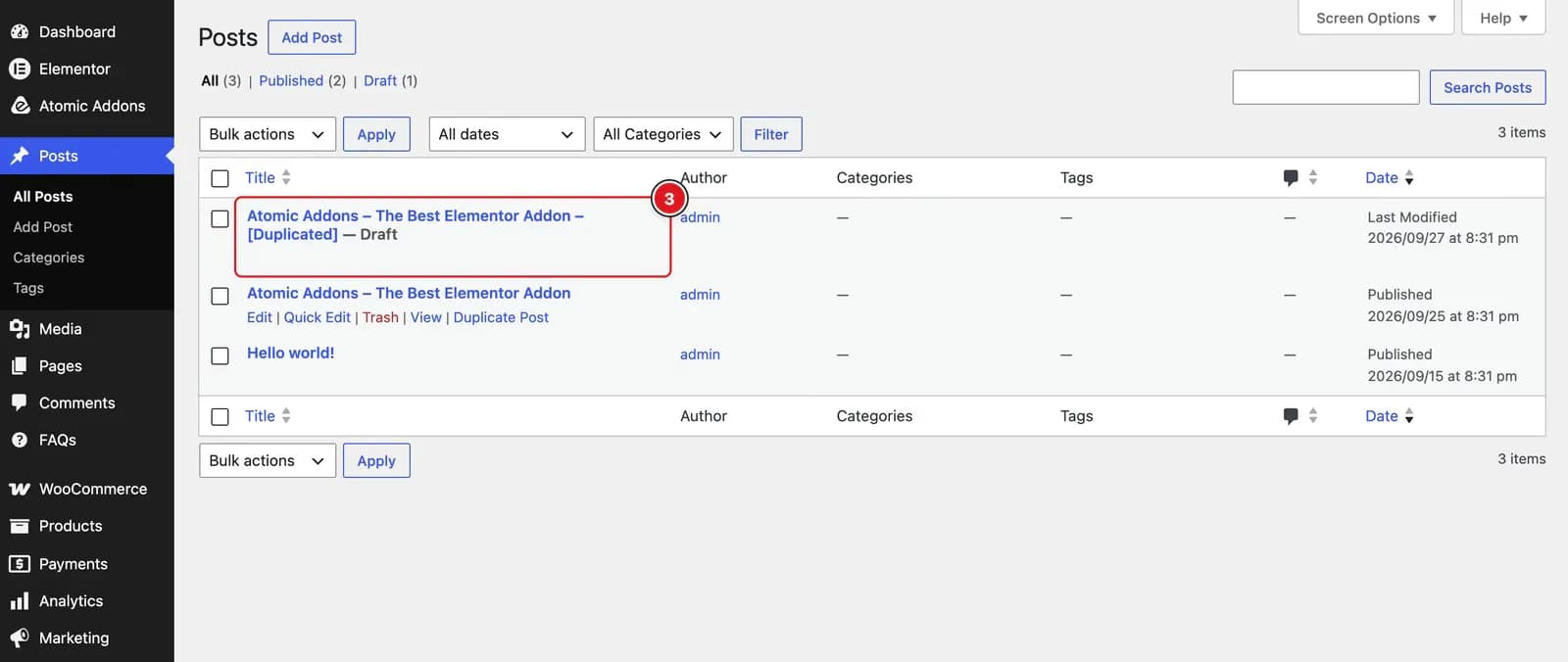
Task: Click the WooCommerce logo icon
Action: (20, 489)
